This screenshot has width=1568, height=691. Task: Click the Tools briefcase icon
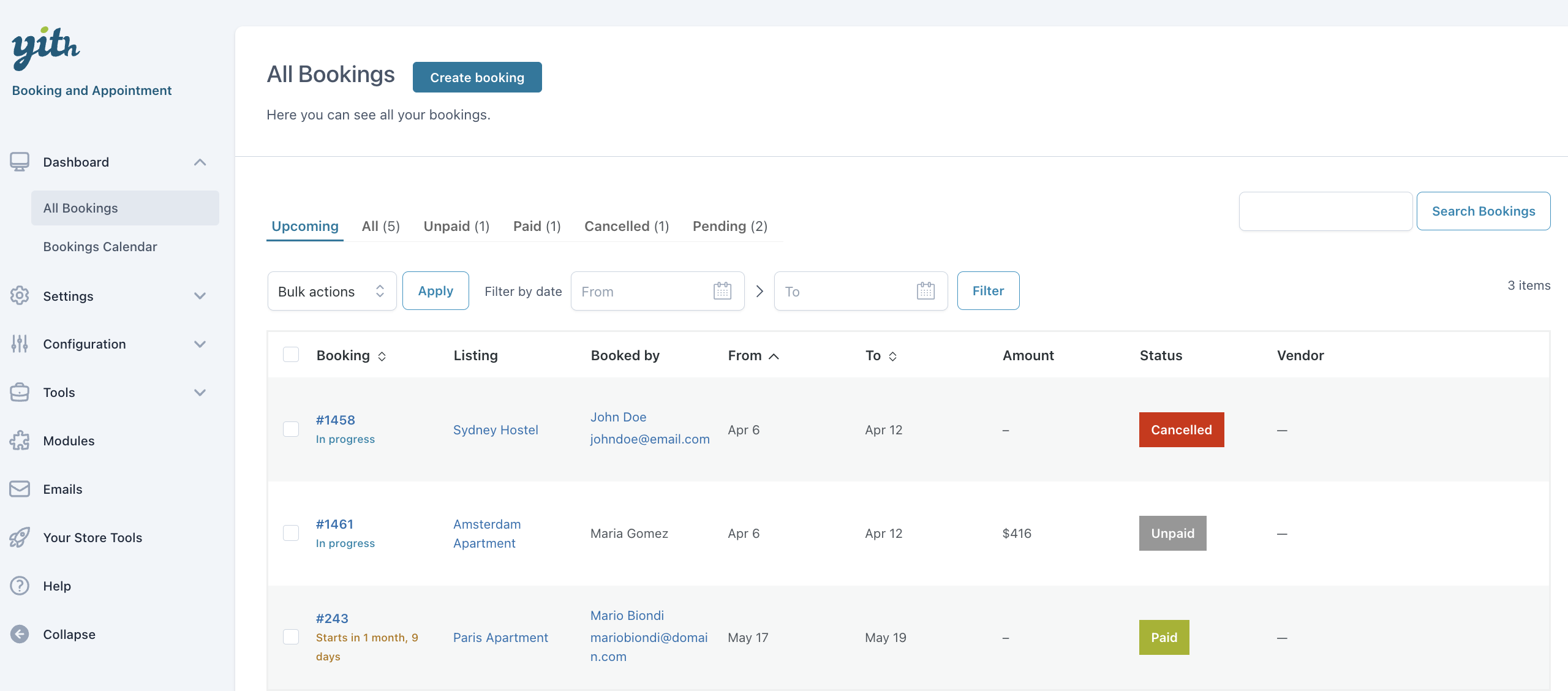click(20, 393)
